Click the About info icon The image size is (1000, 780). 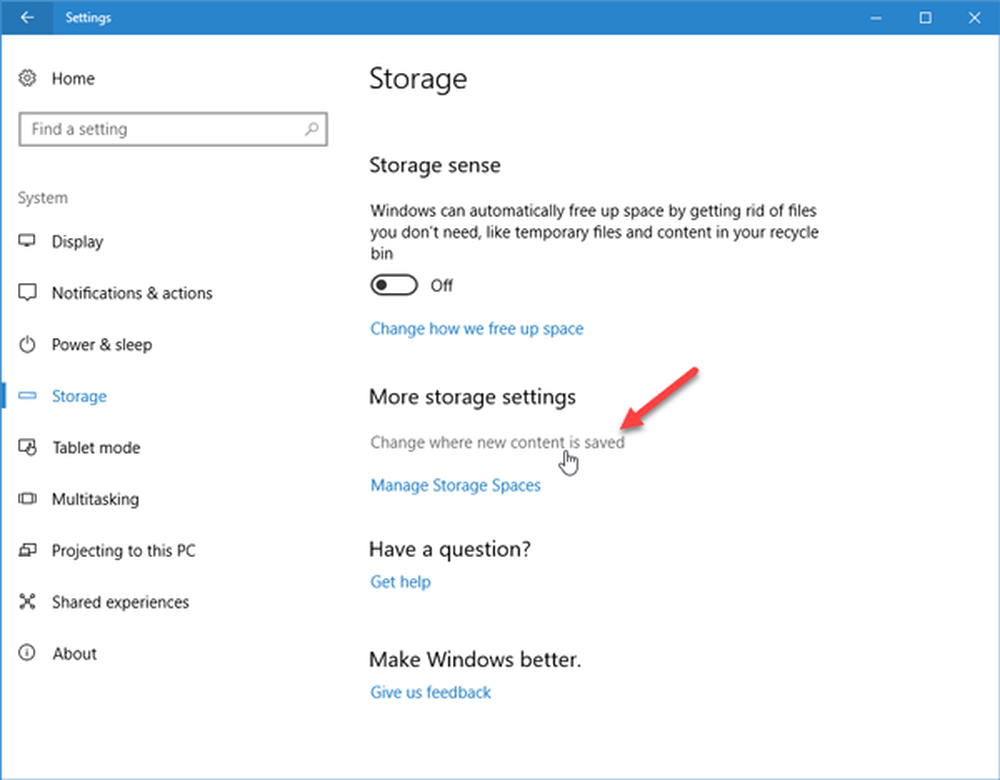[28, 654]
